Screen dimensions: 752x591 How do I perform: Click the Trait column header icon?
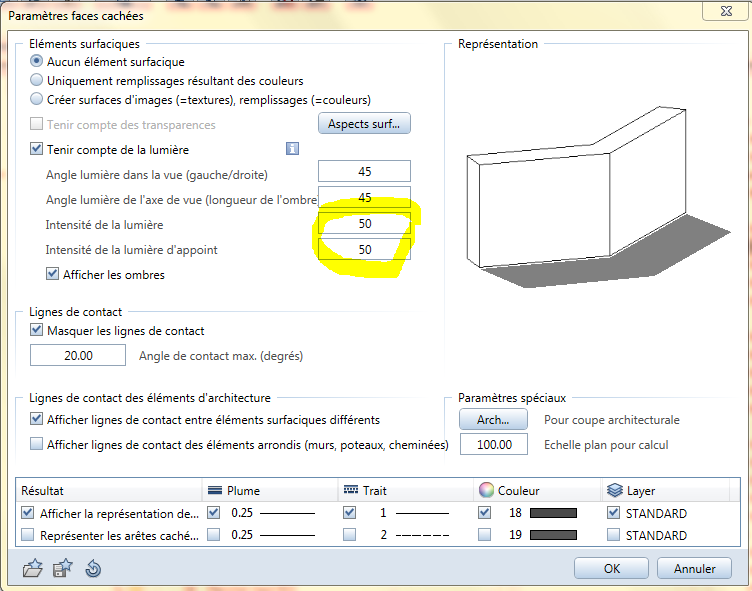pos(351,490)
